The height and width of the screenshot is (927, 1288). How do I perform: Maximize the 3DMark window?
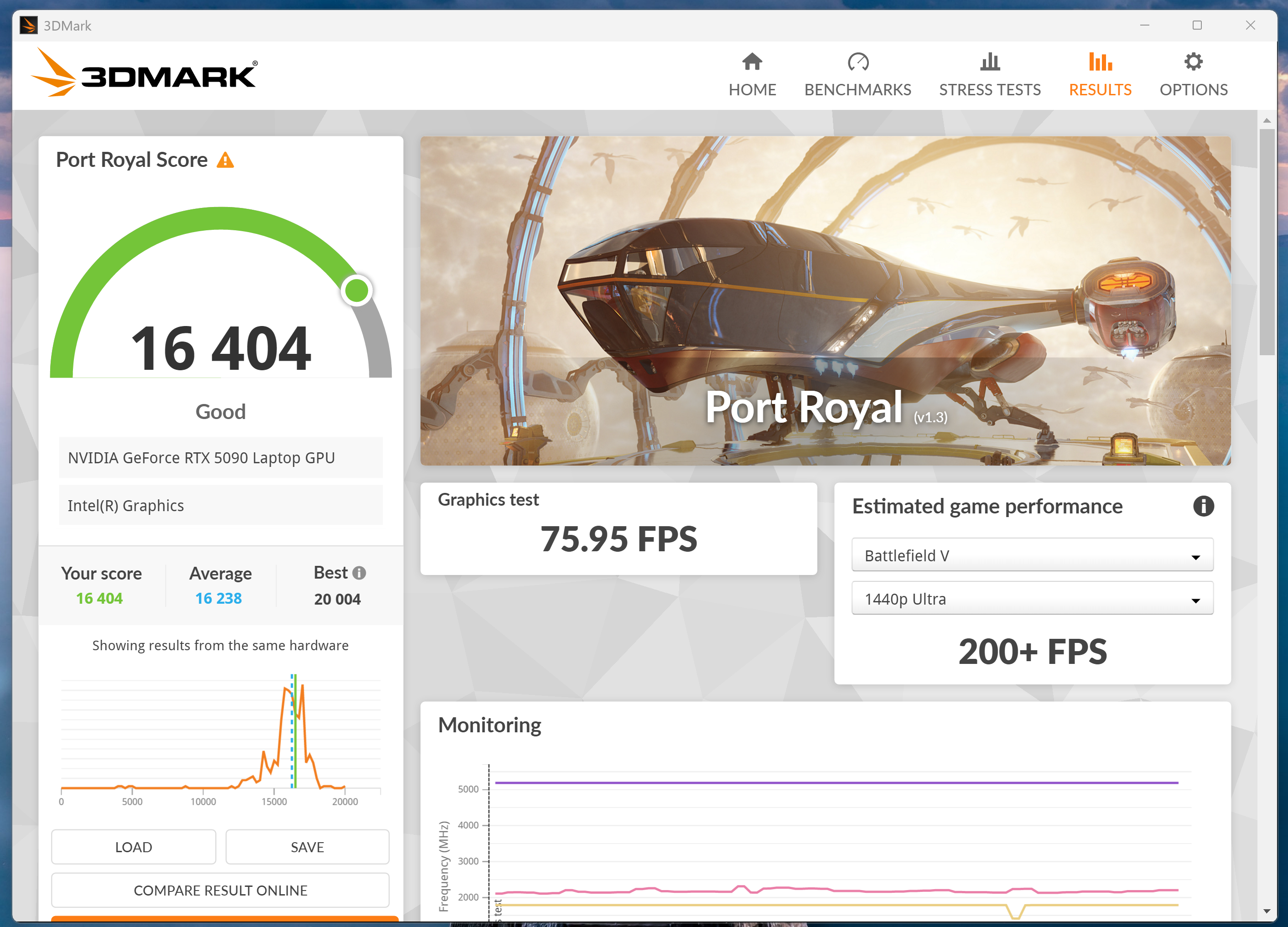point(1197,26)
